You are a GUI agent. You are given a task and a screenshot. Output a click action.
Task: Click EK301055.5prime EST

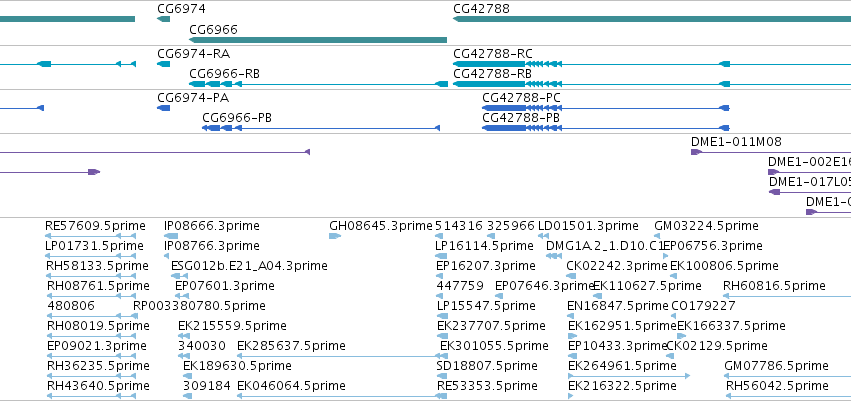pyautogui.click(x=494, y=346)
